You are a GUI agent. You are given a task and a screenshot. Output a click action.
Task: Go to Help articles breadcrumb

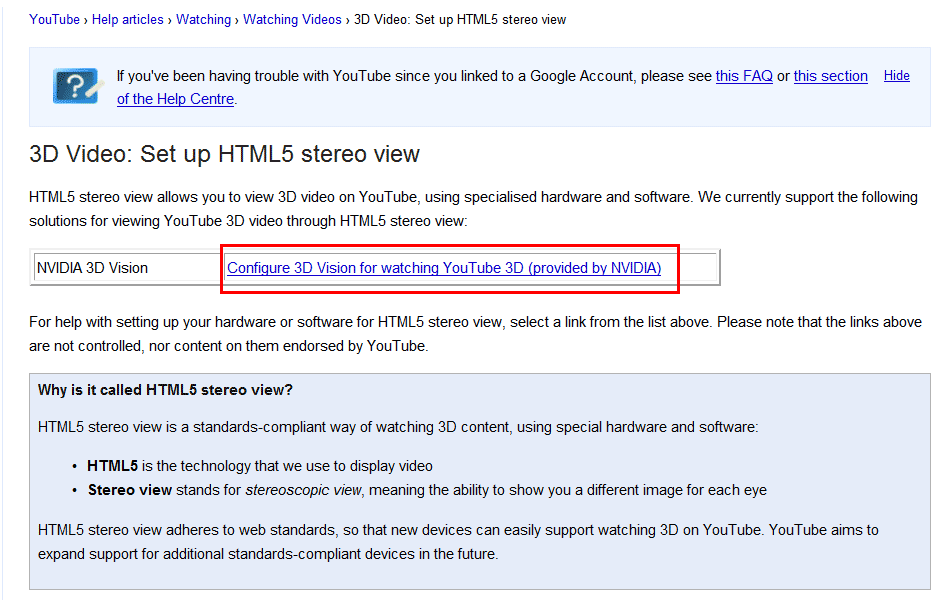(127, 20)
